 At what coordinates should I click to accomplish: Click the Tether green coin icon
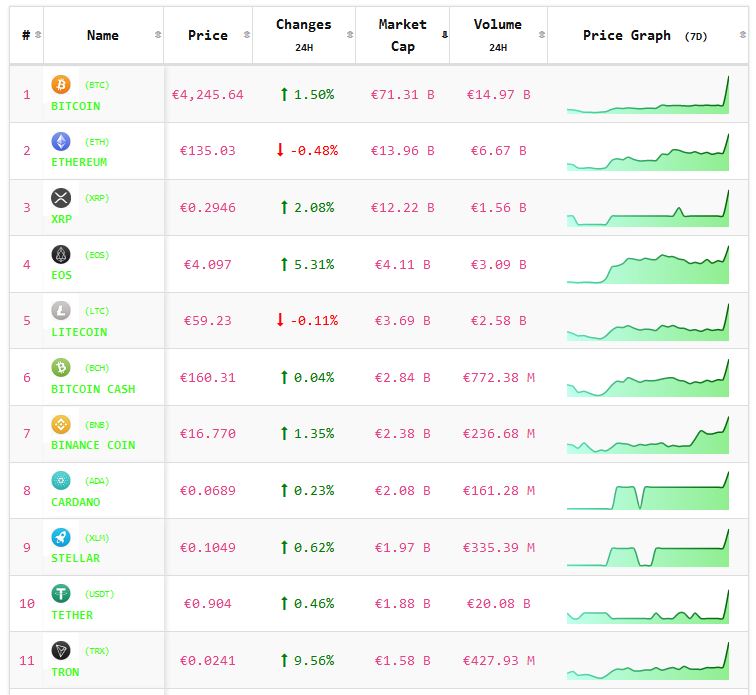pos(61,594)
